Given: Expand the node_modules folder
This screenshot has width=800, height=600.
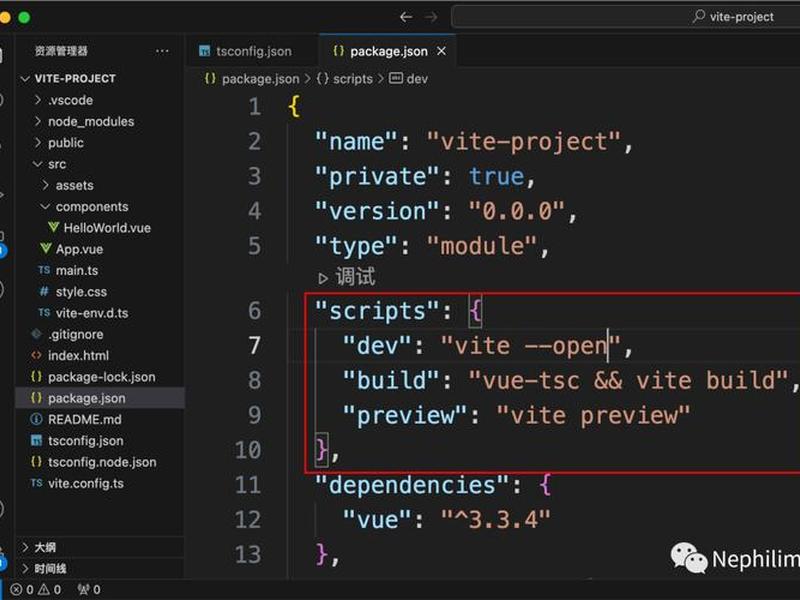Looking at the screenshot, I should [99, 121].
